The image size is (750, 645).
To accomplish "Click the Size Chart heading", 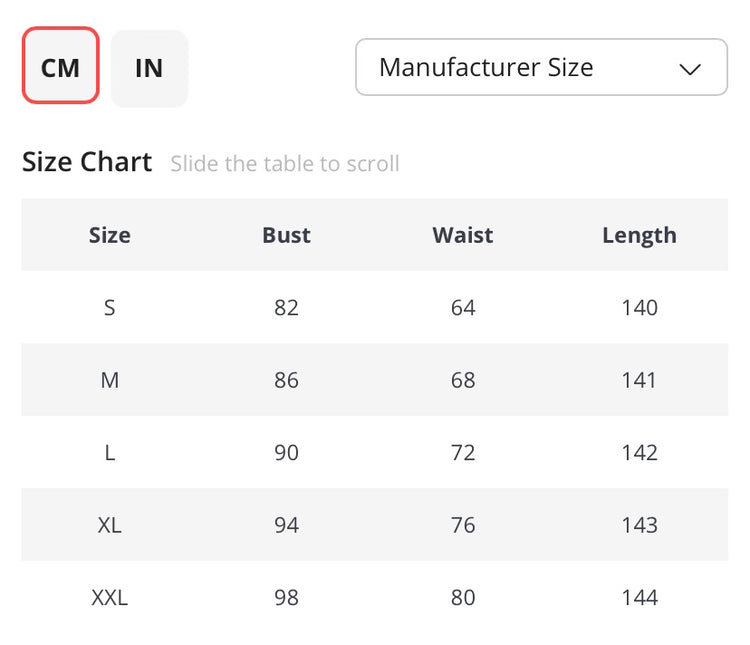I will point(87,162).
